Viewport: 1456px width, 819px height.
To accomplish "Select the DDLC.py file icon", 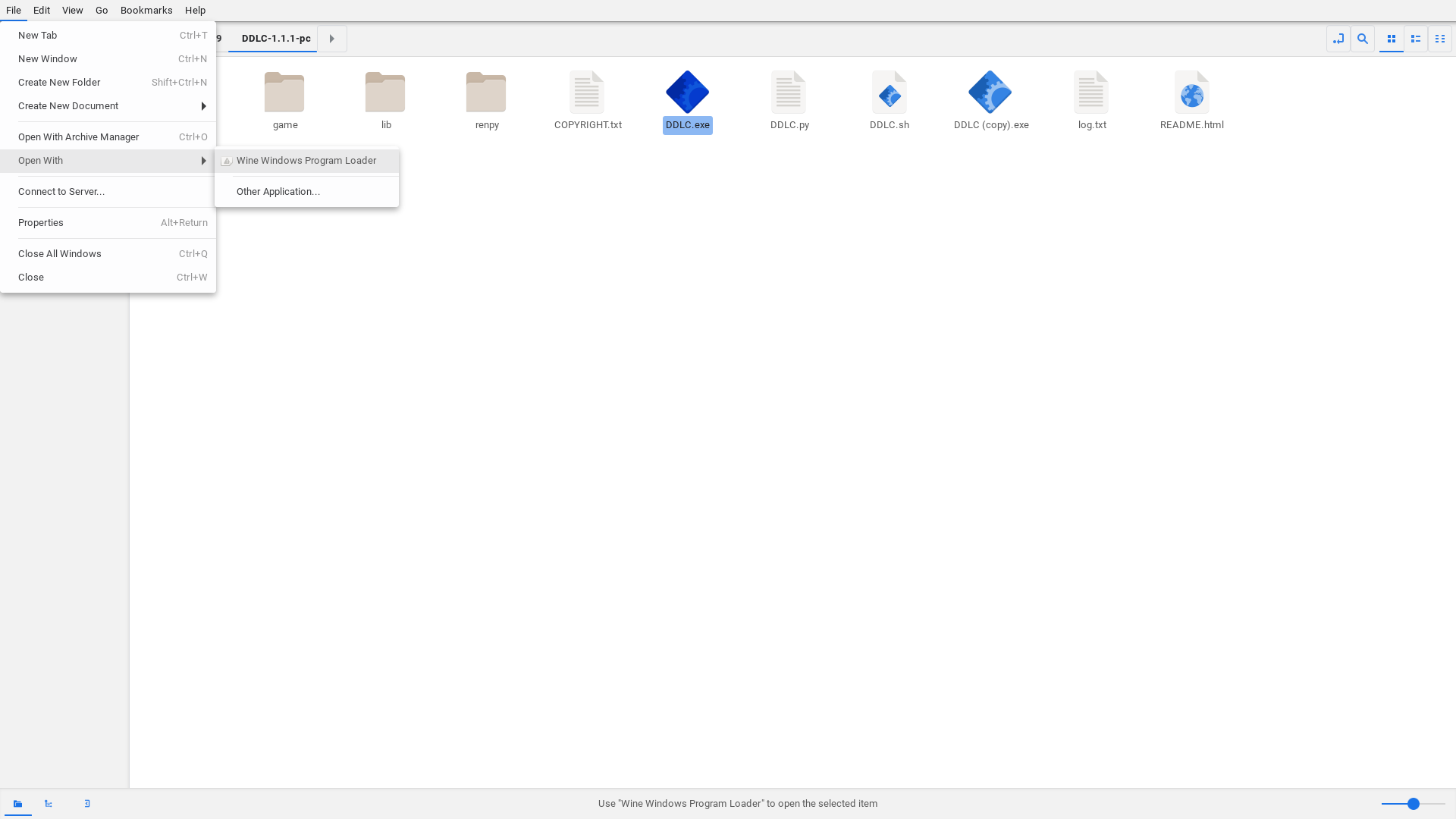I will pyautogui.click(x=789, y=93).
